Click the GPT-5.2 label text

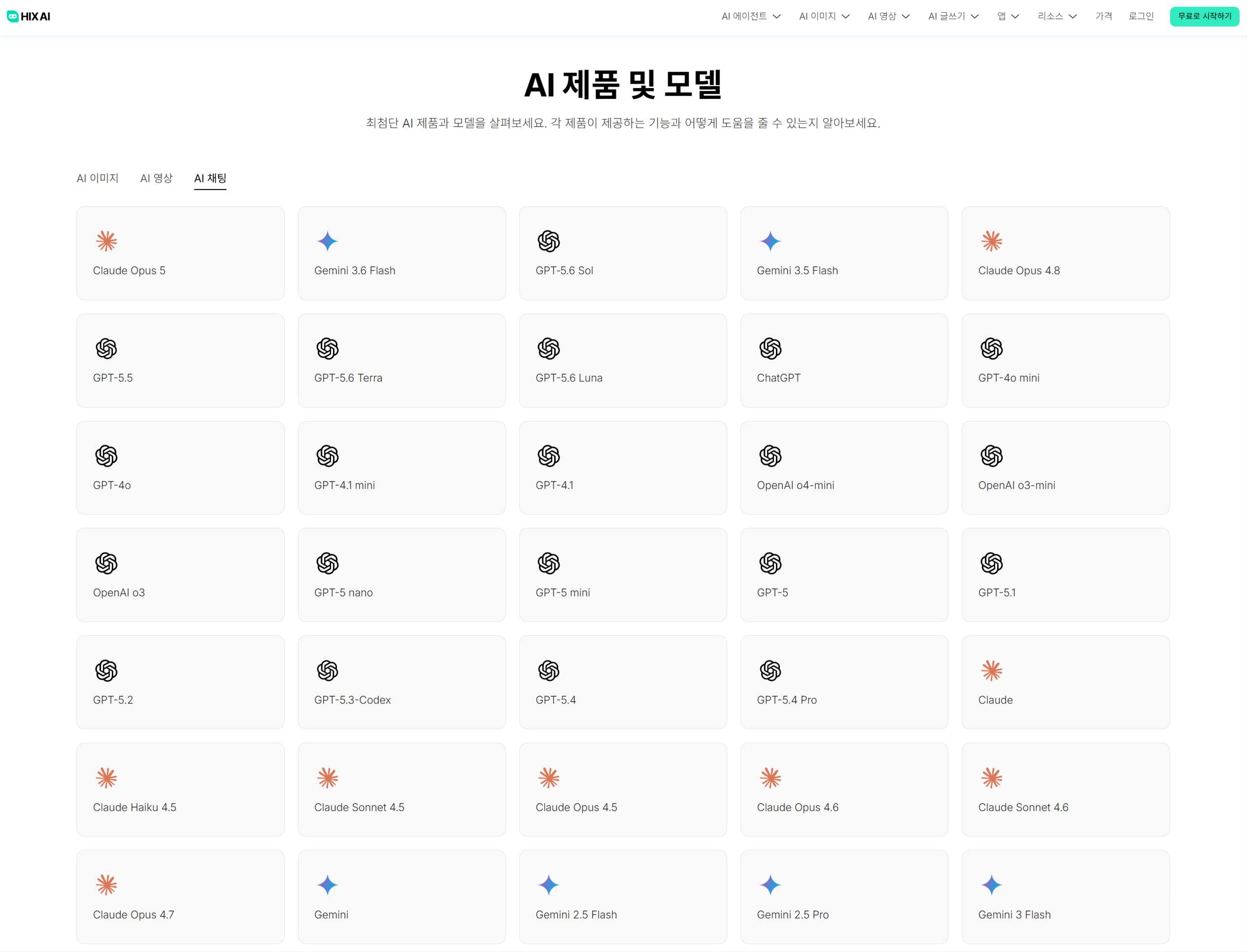tap(113, 700)
